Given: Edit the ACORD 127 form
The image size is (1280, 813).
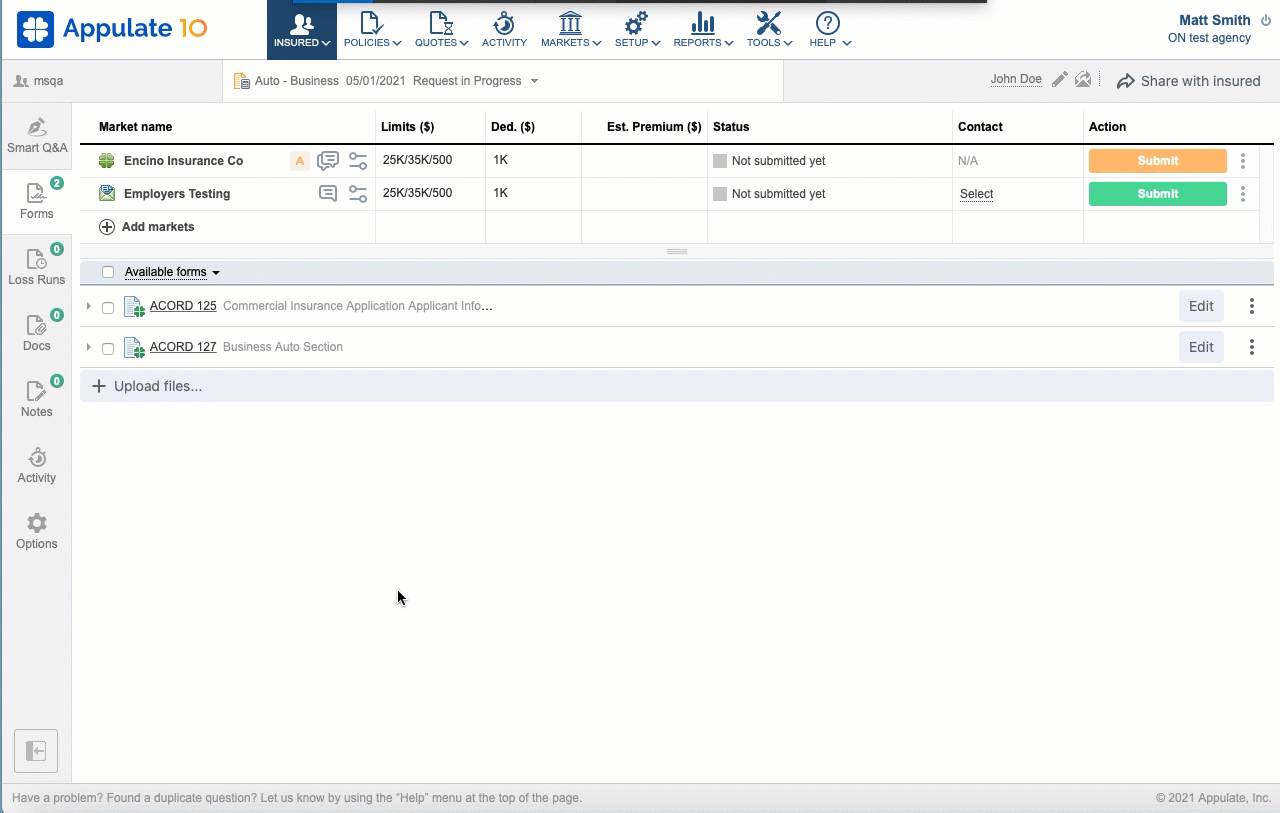Looking at the screenshot, I should [1201, 347].
